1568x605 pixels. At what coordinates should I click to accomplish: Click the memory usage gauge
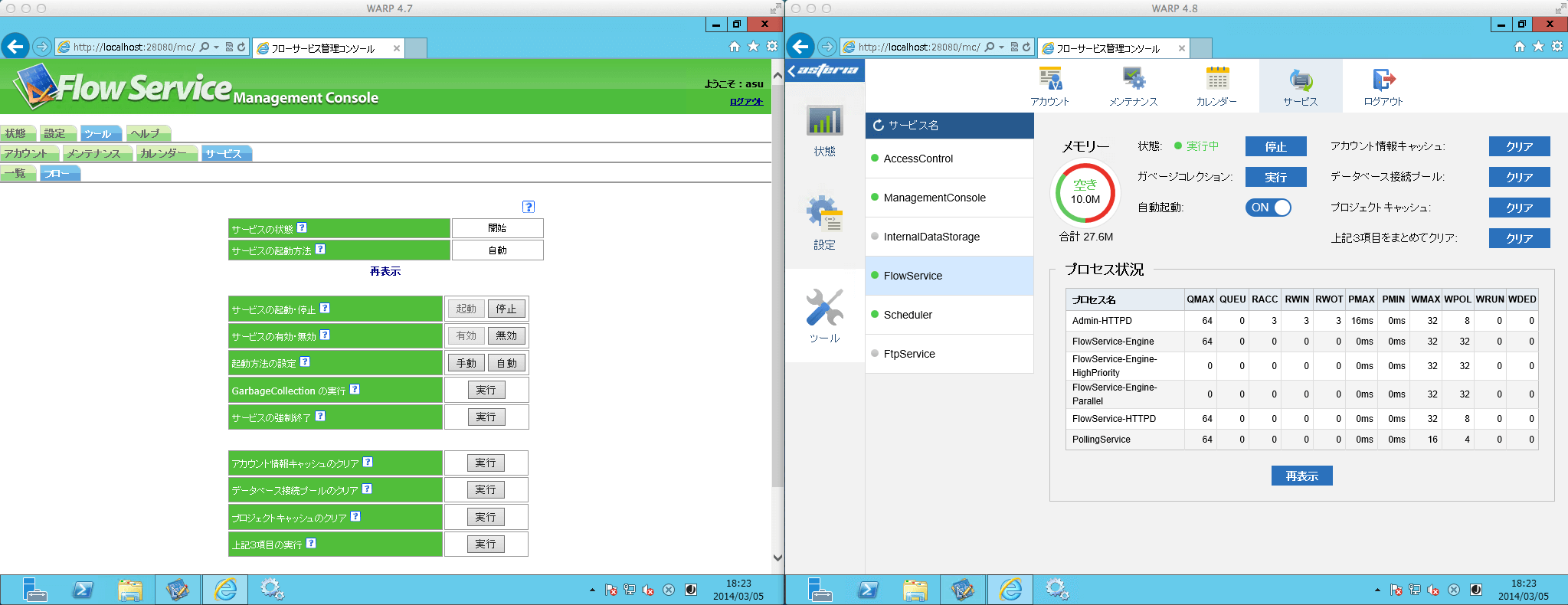[1085, 192]
